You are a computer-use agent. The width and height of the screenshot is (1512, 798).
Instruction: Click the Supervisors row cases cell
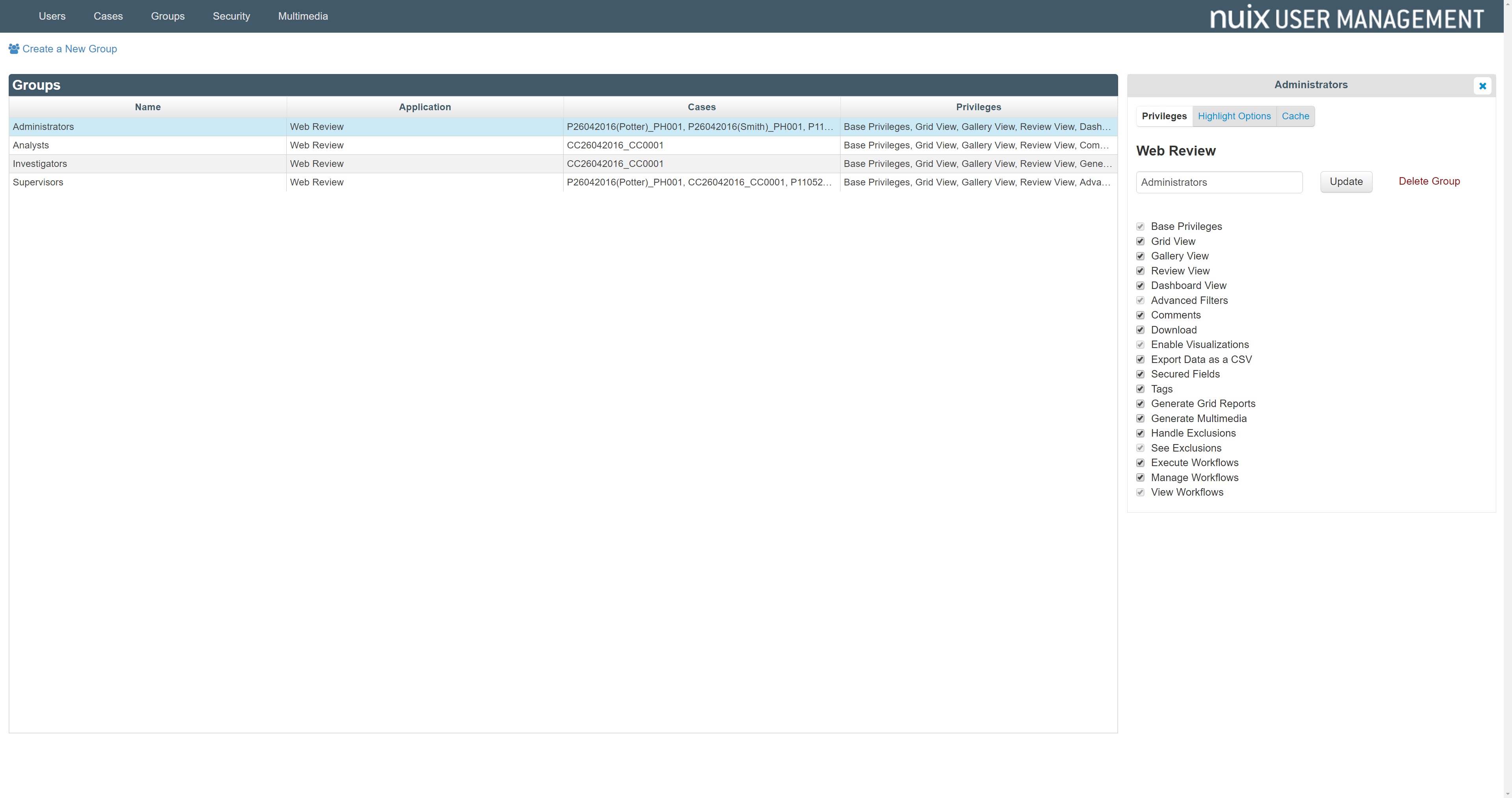[702, 183]
